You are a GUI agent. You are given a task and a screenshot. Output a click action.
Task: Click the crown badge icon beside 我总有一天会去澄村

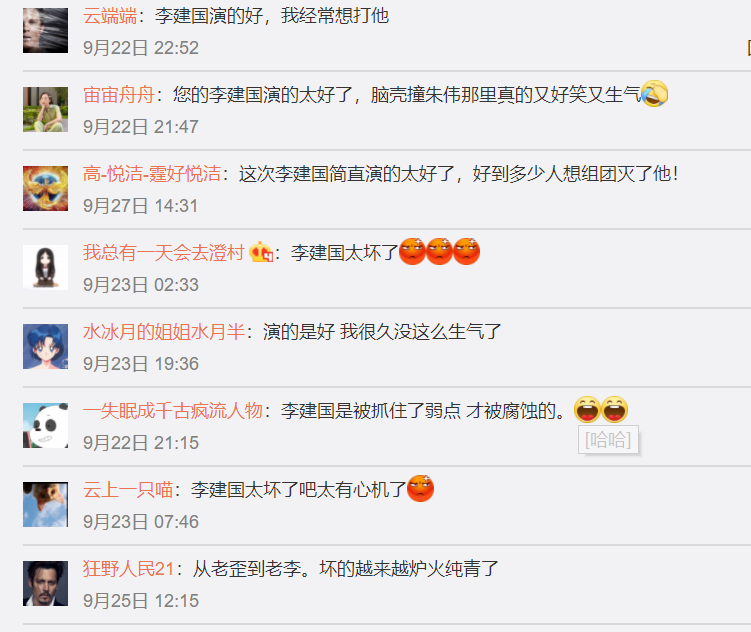click(261, 252)
